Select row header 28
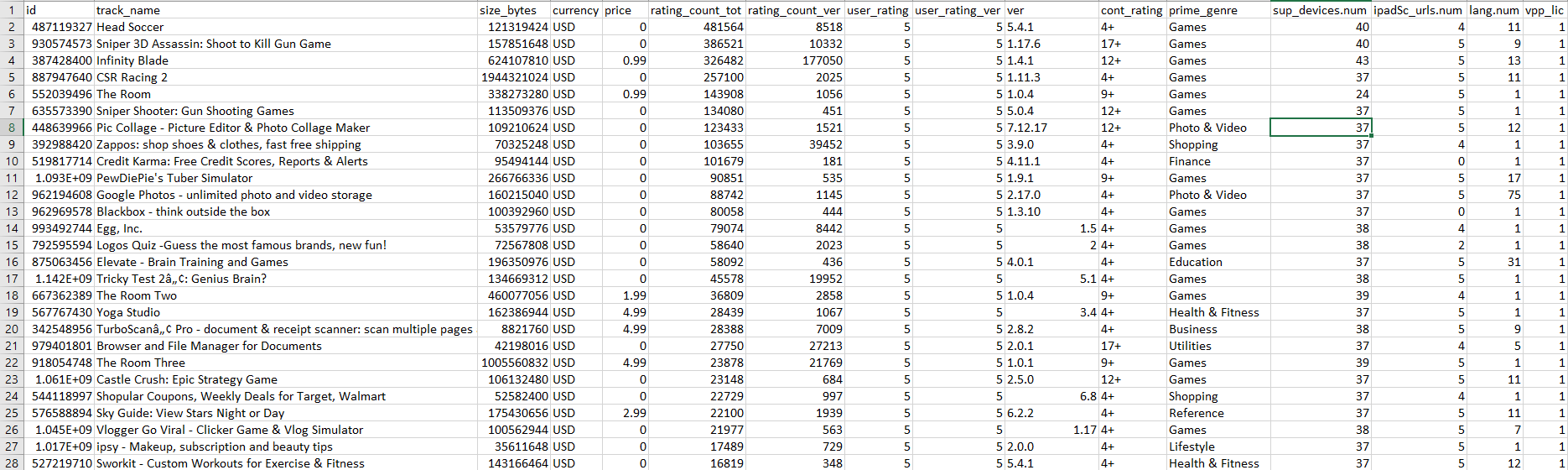 (12, 463)
